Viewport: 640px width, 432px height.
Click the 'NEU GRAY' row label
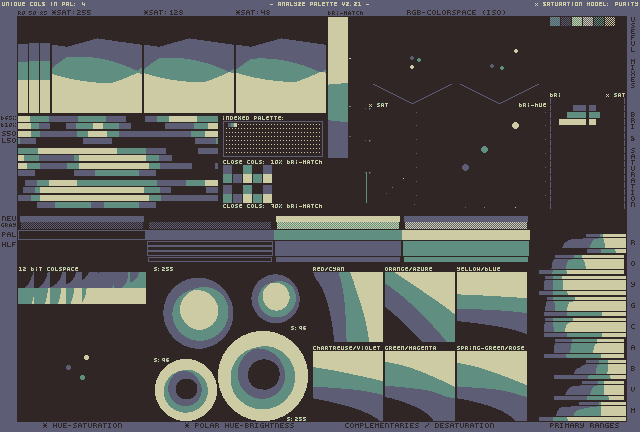(9, 221)
